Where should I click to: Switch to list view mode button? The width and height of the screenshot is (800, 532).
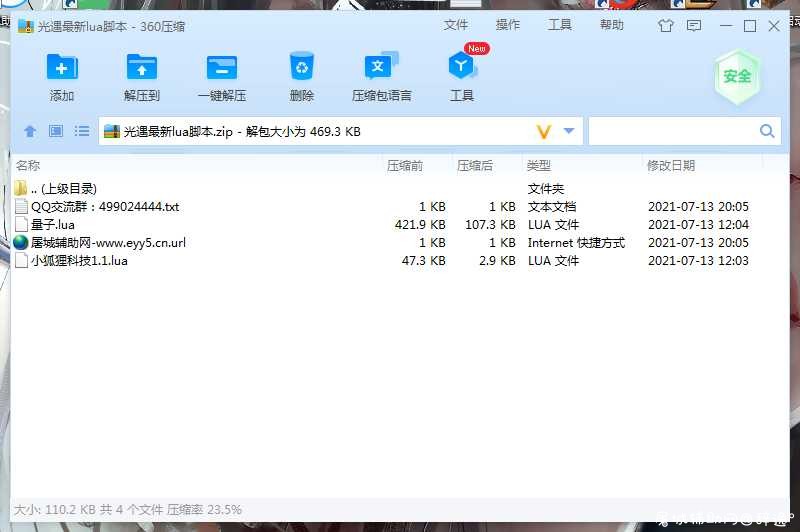click(82, 131)
